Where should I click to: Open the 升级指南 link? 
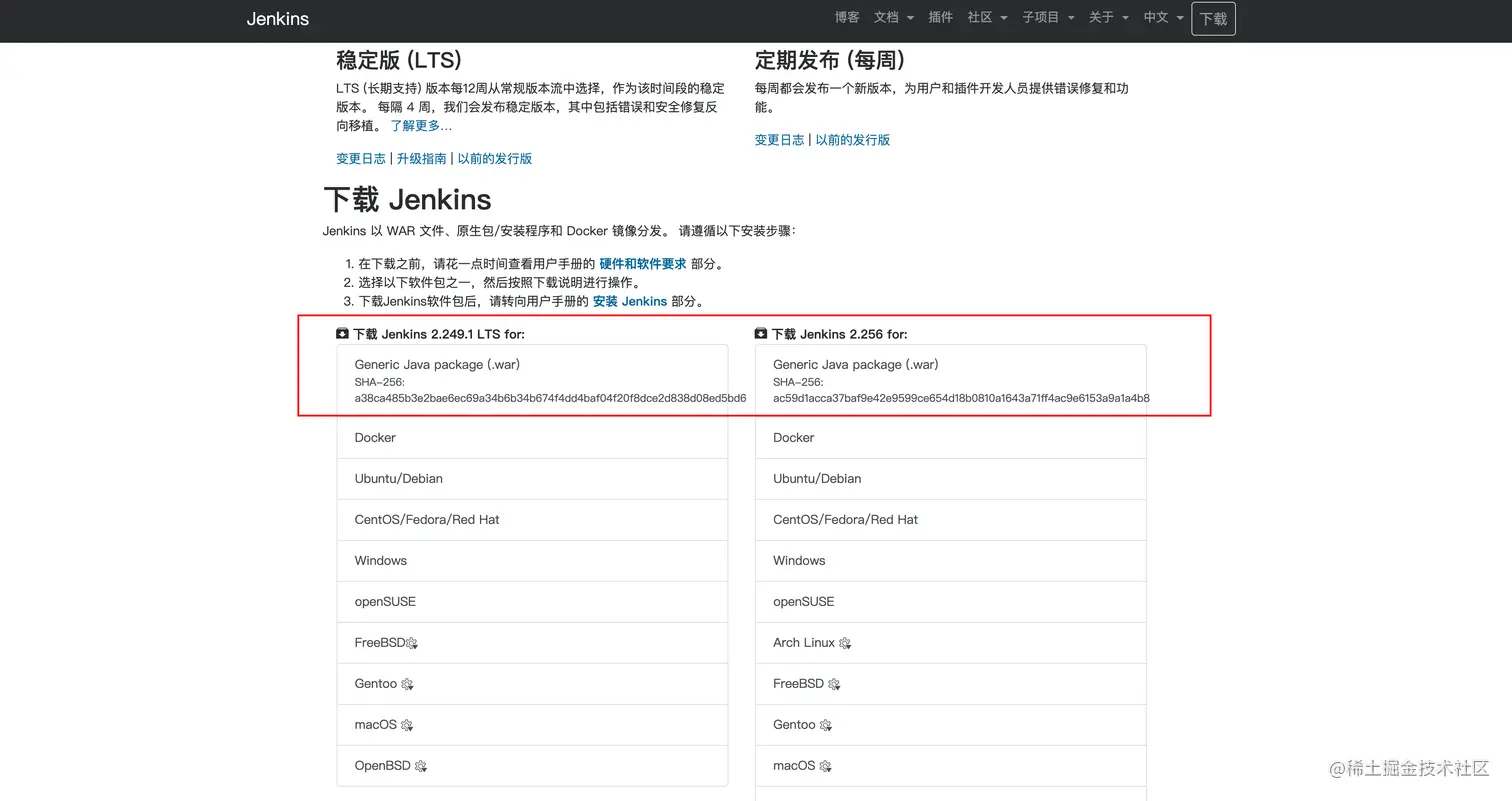tap(422, 159)
